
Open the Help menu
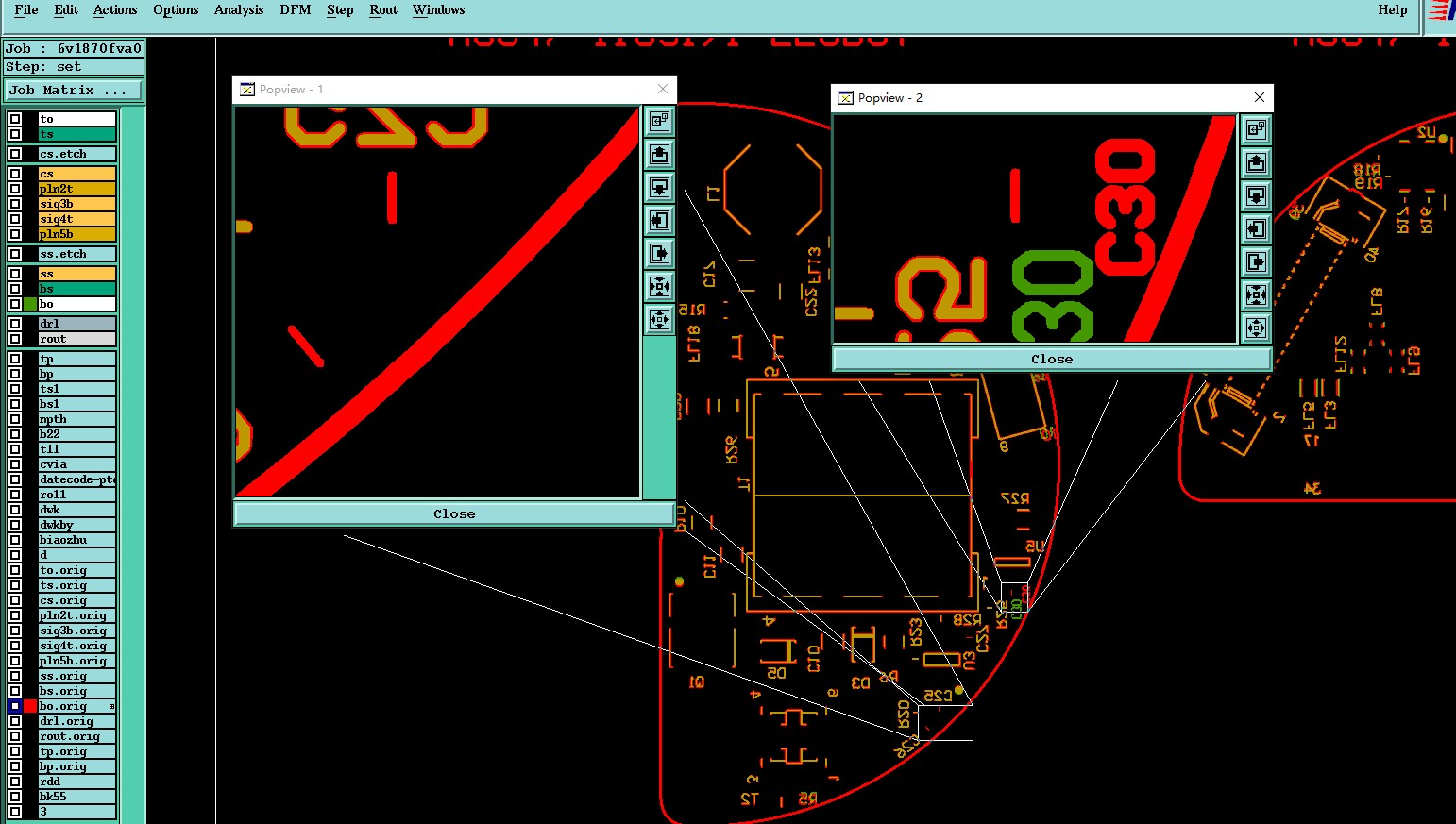1393,9
